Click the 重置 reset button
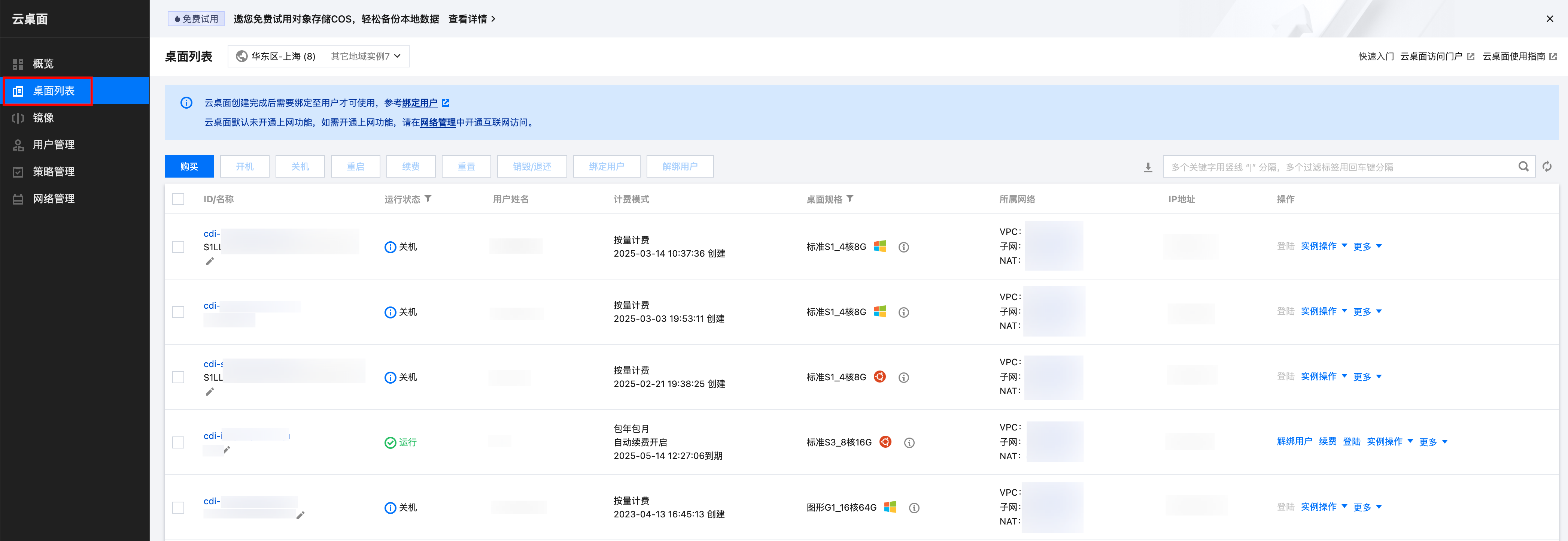1568x541 pixels. pos(466,166)
